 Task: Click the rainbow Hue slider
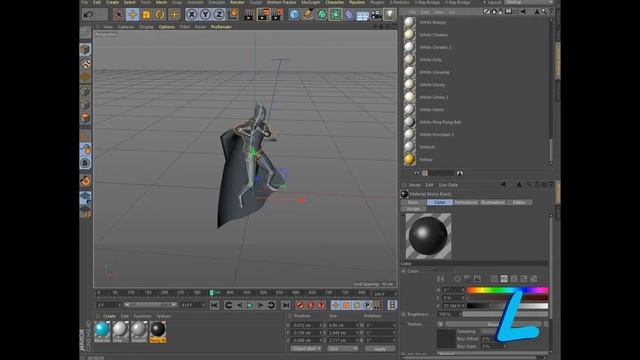(507, 290)
